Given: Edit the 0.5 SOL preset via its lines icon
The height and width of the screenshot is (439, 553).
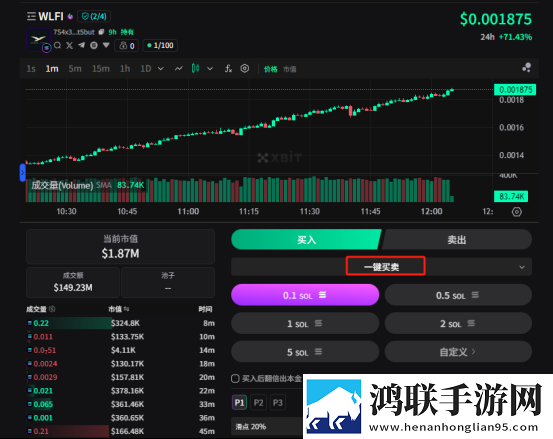Looking at the screenshot, I should [475, 295].
